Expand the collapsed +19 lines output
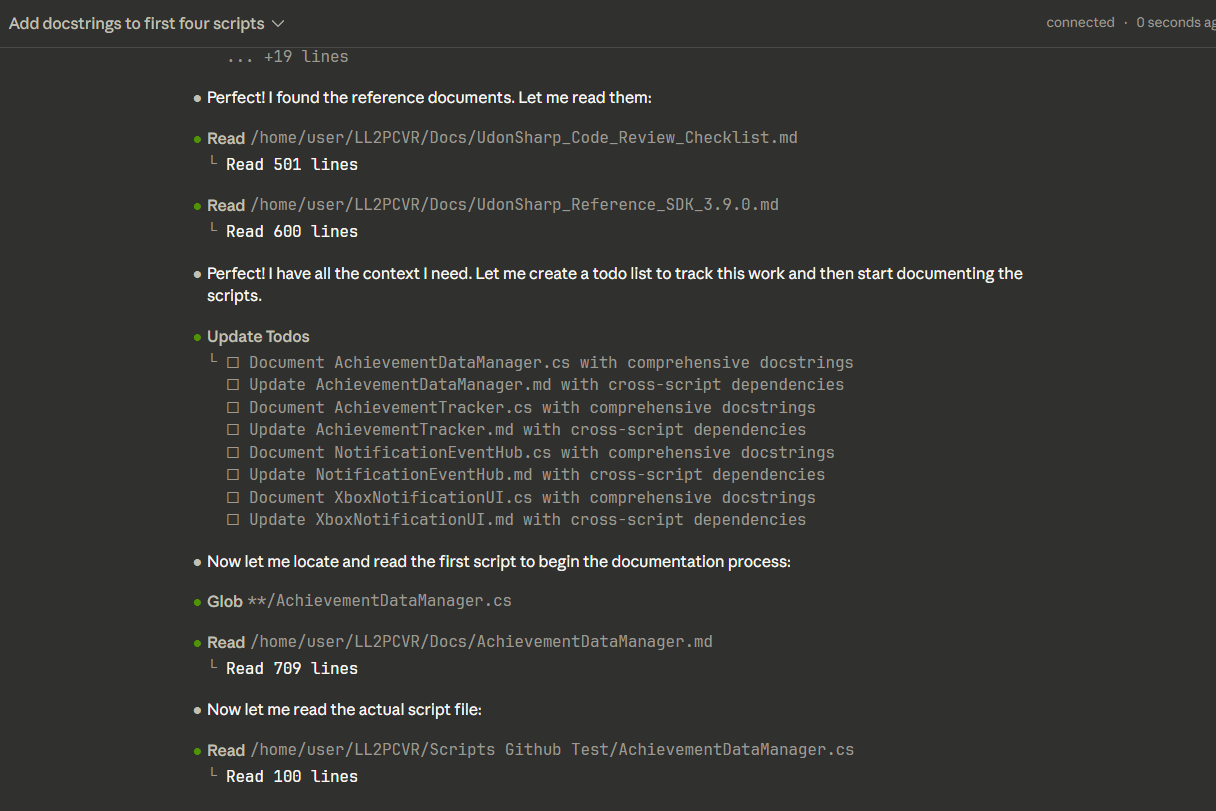This screenshot has width=1216, height=811. (x=287, y=57)
